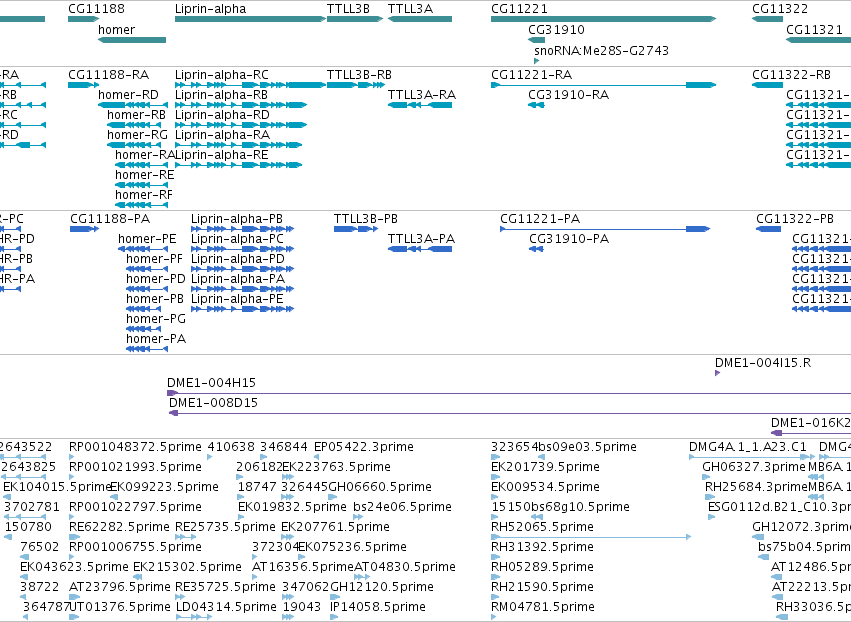Select the DME1-004H15 BAC label
The height and width of the screenshot is (622, 851).
[211, 383]
